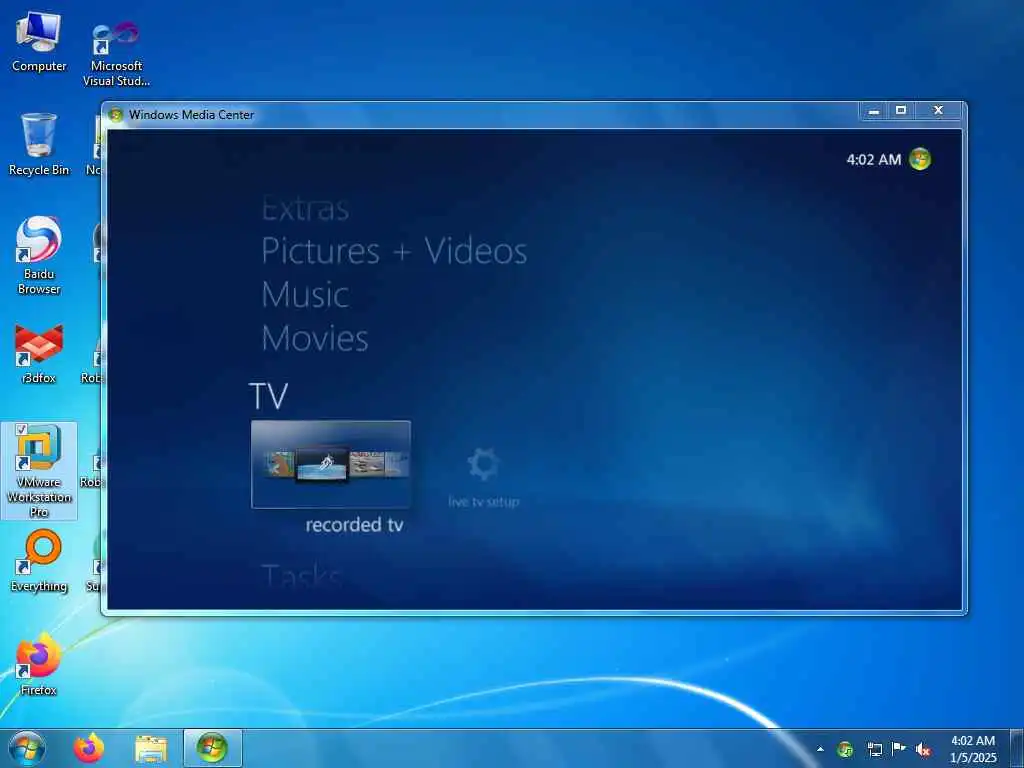This screenshot has height=768, width=1024.
Task: Click Media Center taskbar button
Action: click(x=213, y=748)
